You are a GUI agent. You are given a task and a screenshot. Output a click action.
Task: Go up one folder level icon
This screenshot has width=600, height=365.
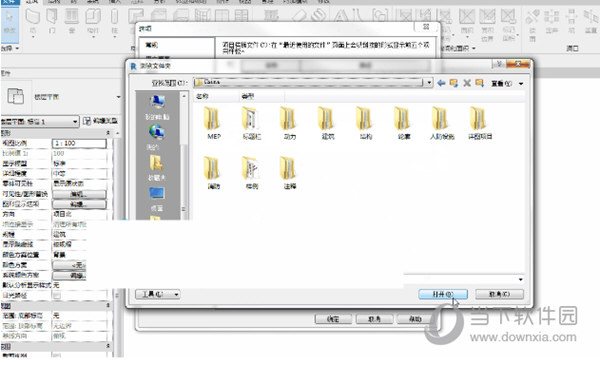coord(454,83)
